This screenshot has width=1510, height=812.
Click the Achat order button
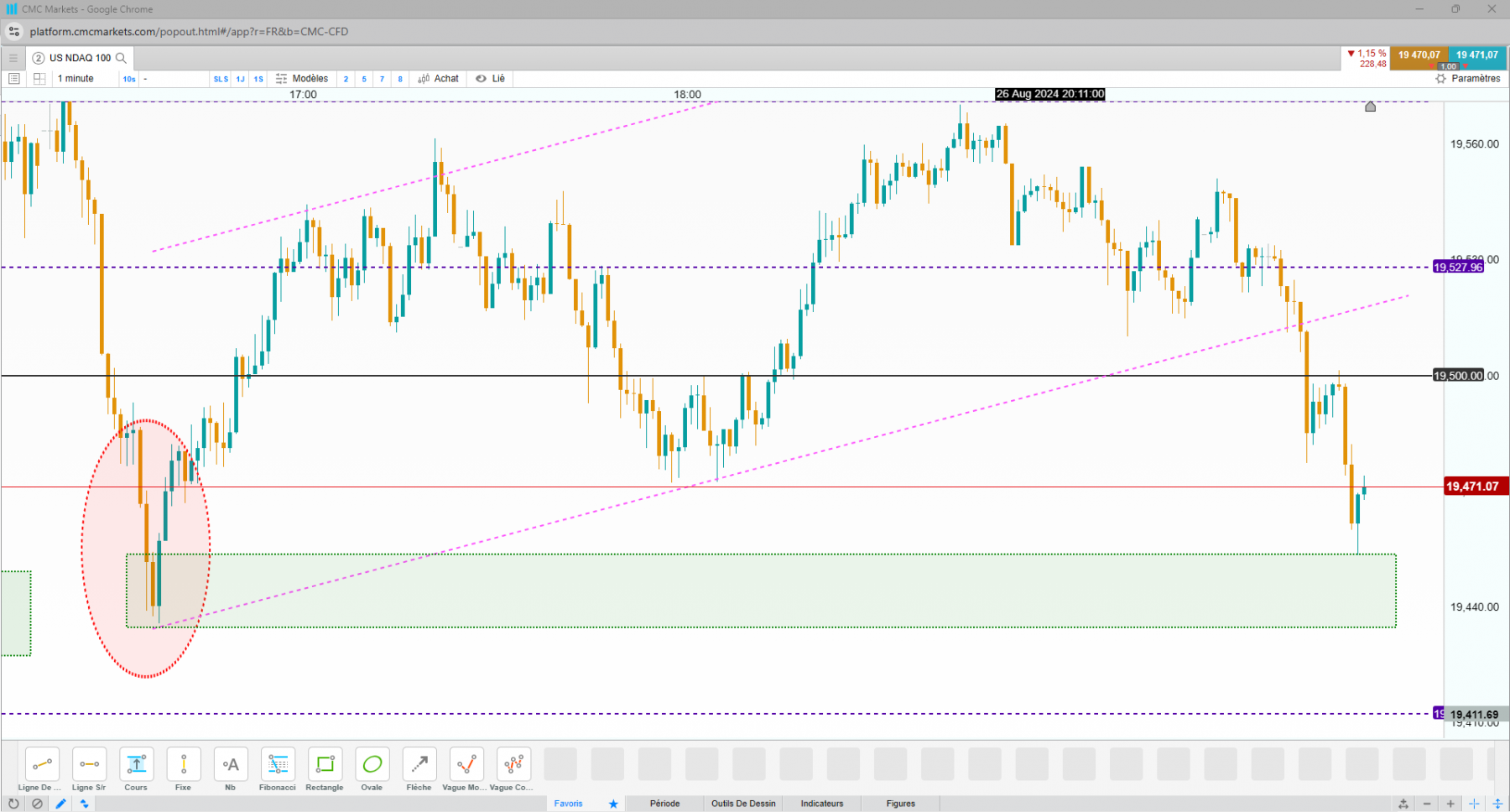[x=439, y=79]
